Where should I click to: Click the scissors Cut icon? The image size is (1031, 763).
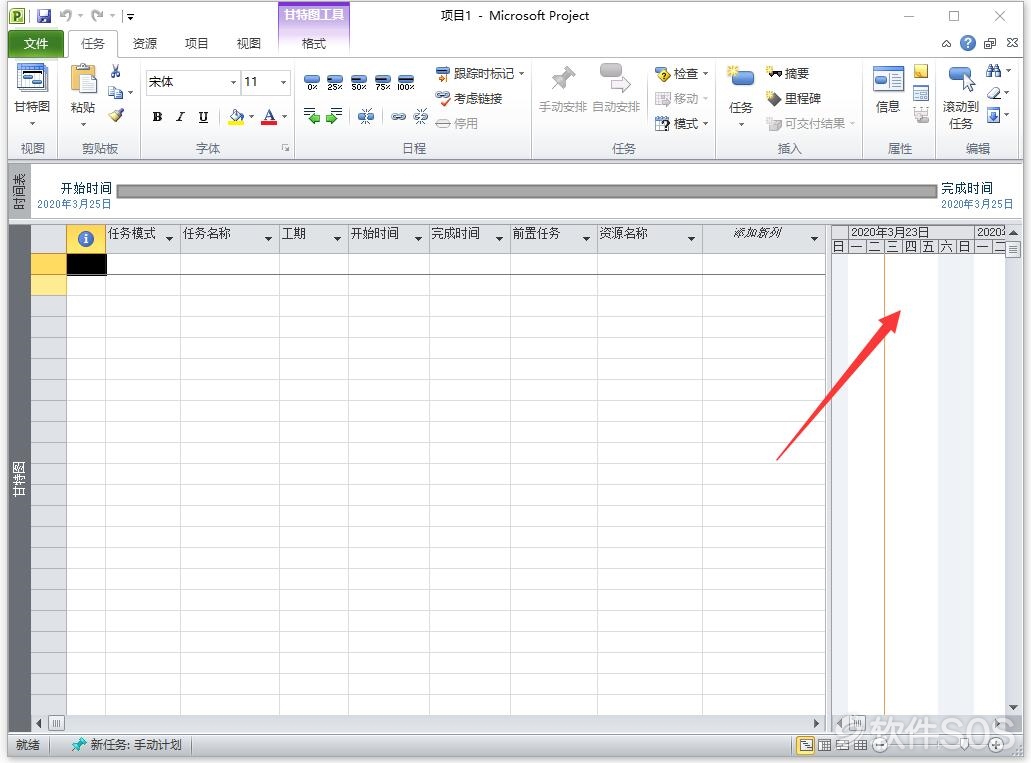pos(116,71)
